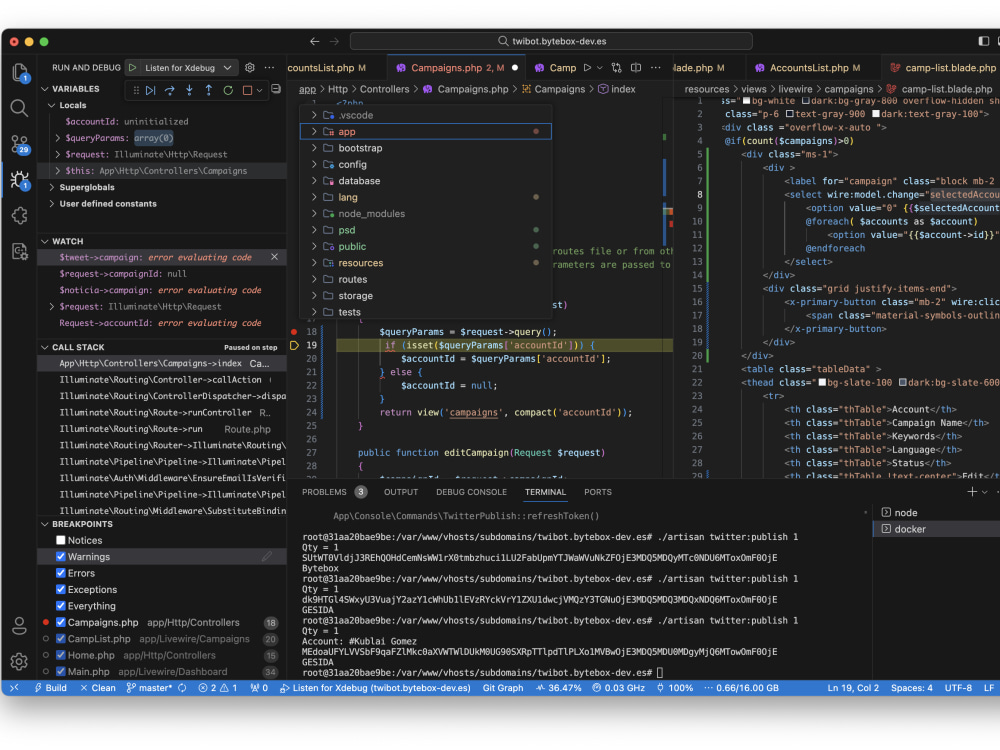Open Accounts icon in activity bar
1000x750 pixels.
click(x=20, y=626)
